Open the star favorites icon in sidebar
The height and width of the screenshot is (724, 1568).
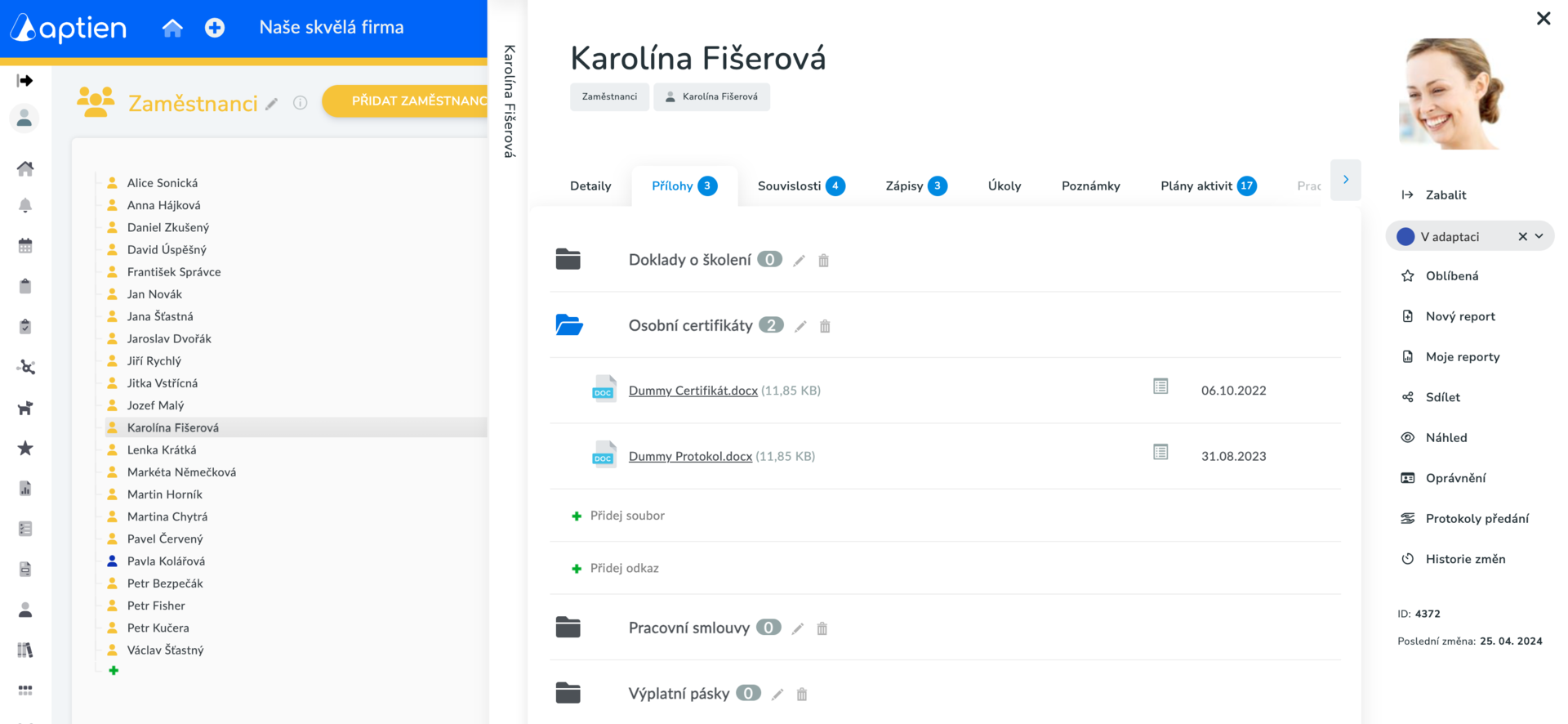(x=25, y=448)
